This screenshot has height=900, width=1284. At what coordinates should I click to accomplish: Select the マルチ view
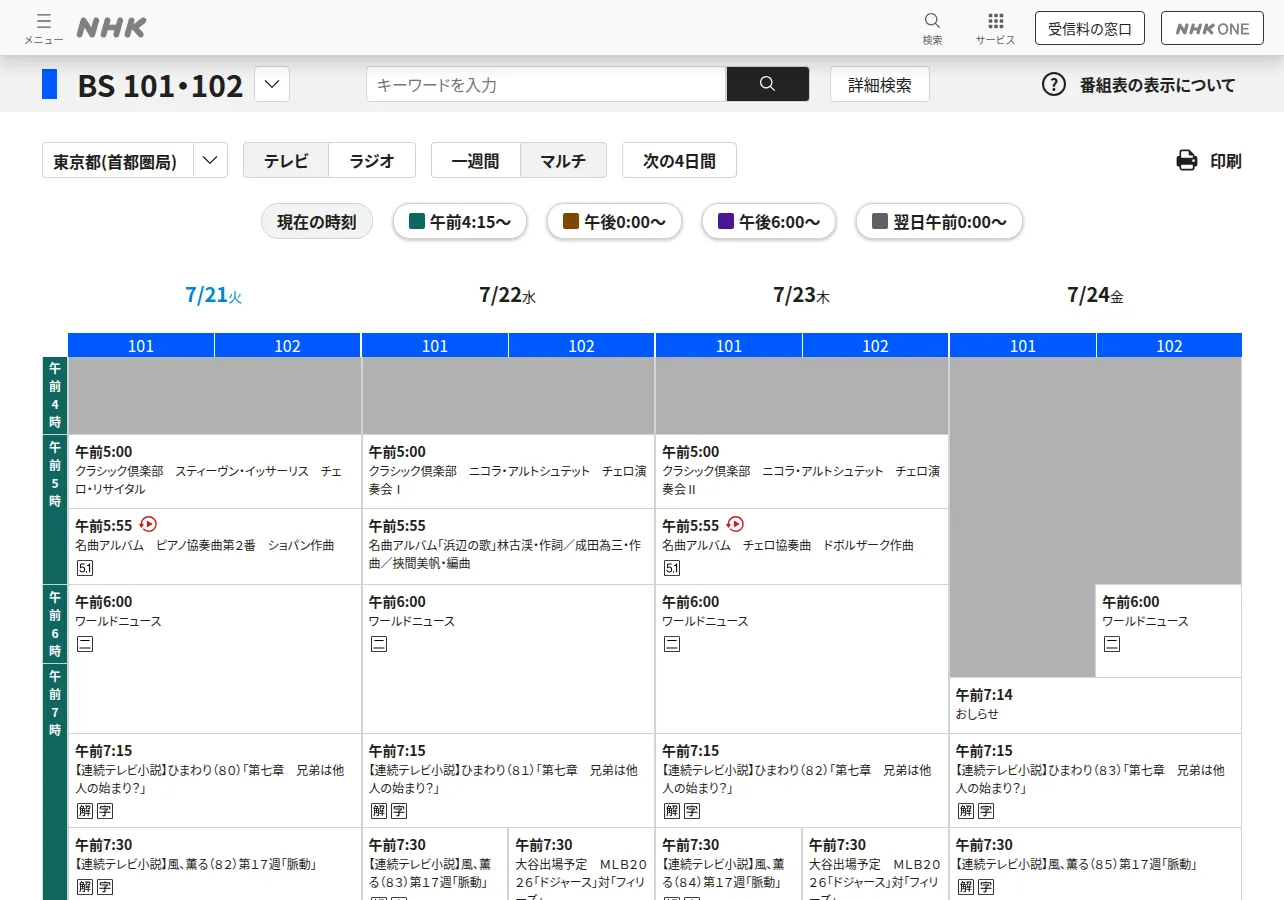coord(563,160)
